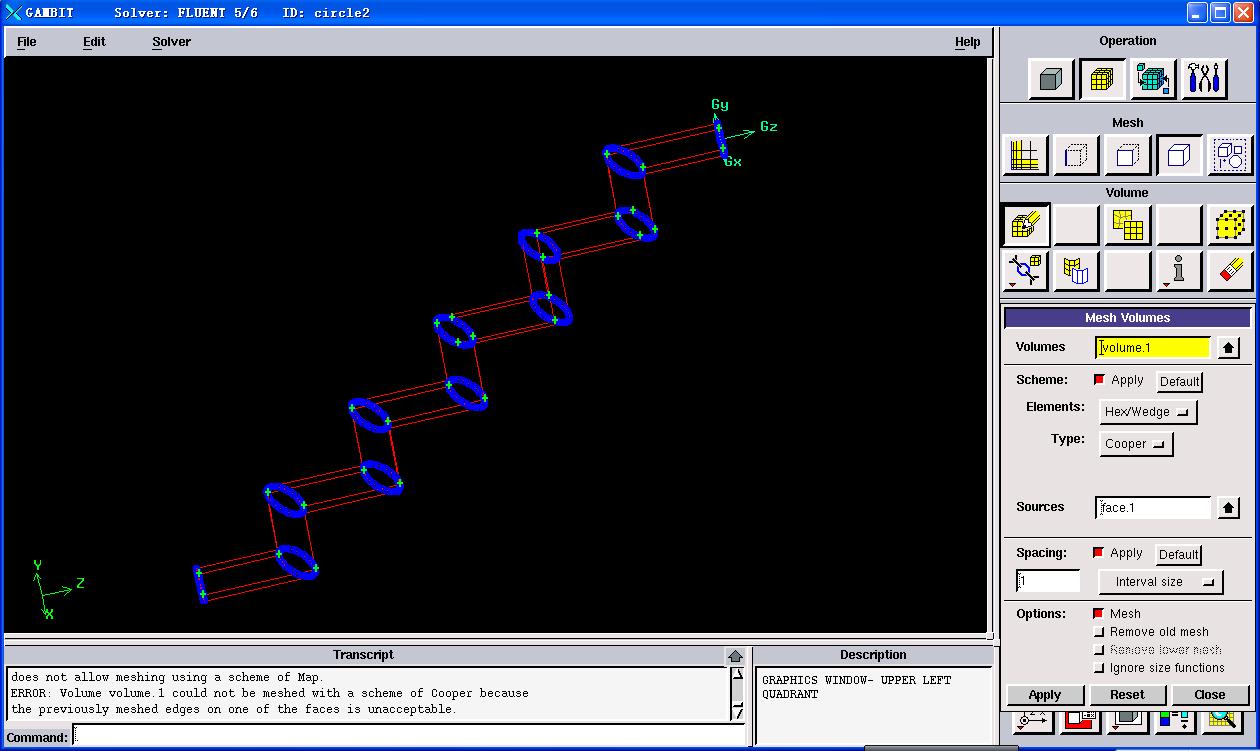Click the GRAPHICS WINDOW description text
This screenshot has width=1260, height=751.
[856, 687]
